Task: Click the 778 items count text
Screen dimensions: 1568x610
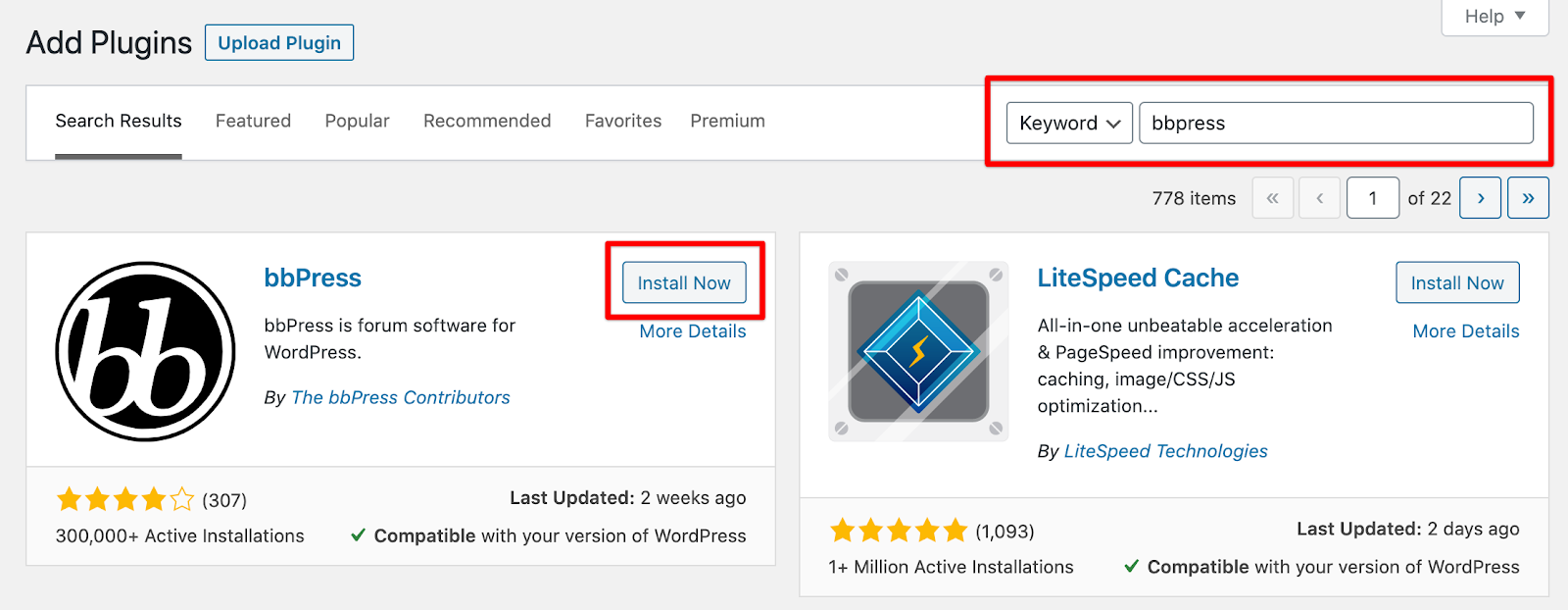Action: pyautogui.click(x=1194, y=198)
